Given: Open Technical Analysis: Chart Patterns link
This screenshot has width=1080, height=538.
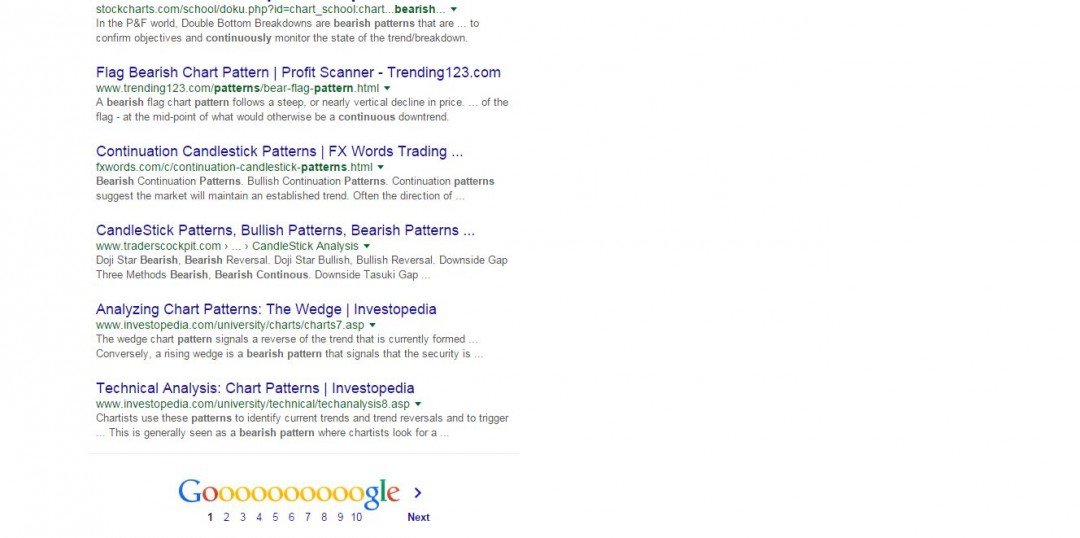Looking at the screenshot, I should (255, 388).
